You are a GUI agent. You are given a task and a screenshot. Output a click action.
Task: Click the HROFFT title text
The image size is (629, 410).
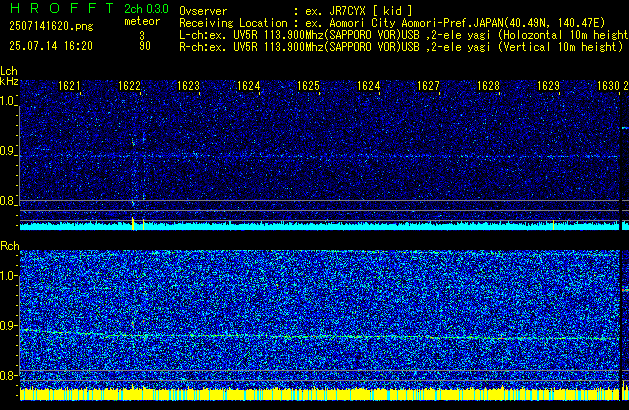[x=62, y=8]
